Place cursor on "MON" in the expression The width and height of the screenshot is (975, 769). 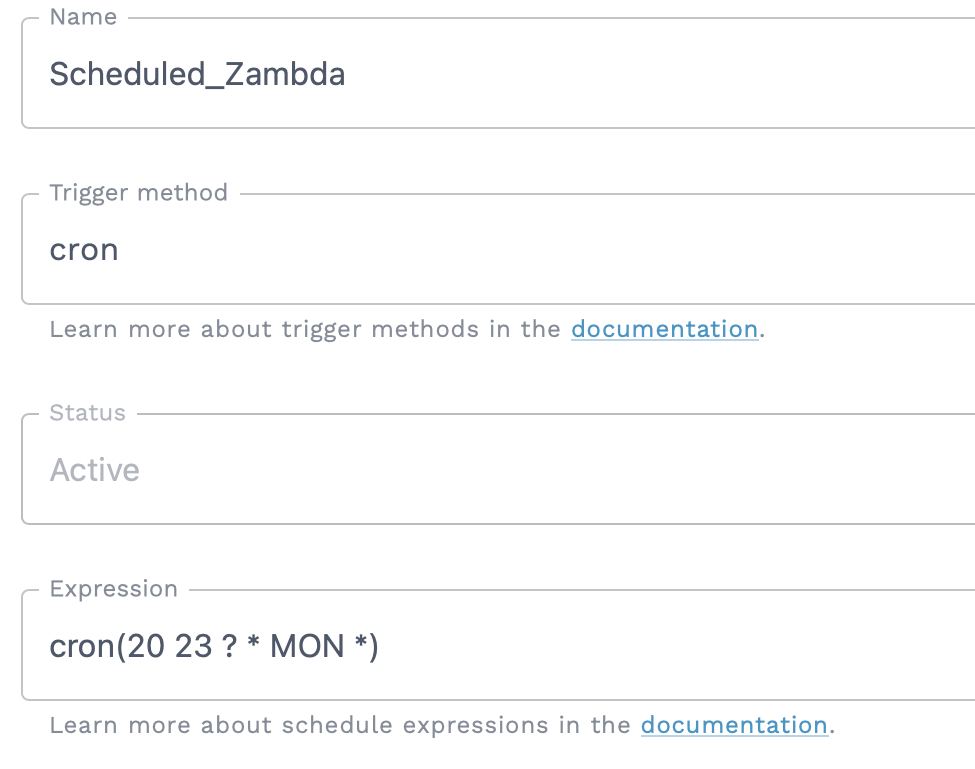pyautogui.click(x=307, y=647)
